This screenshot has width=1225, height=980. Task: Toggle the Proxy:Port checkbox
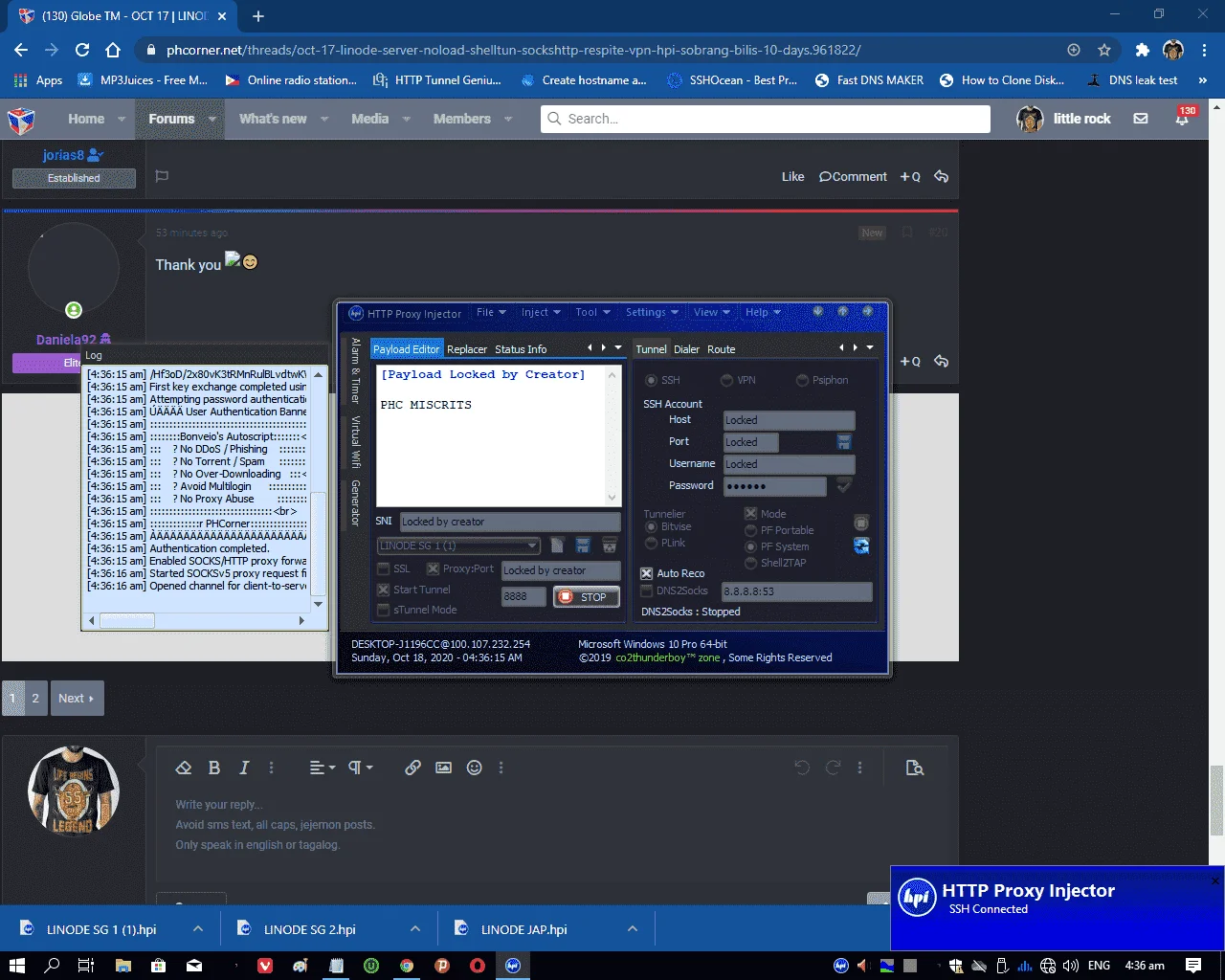[433, 568]
